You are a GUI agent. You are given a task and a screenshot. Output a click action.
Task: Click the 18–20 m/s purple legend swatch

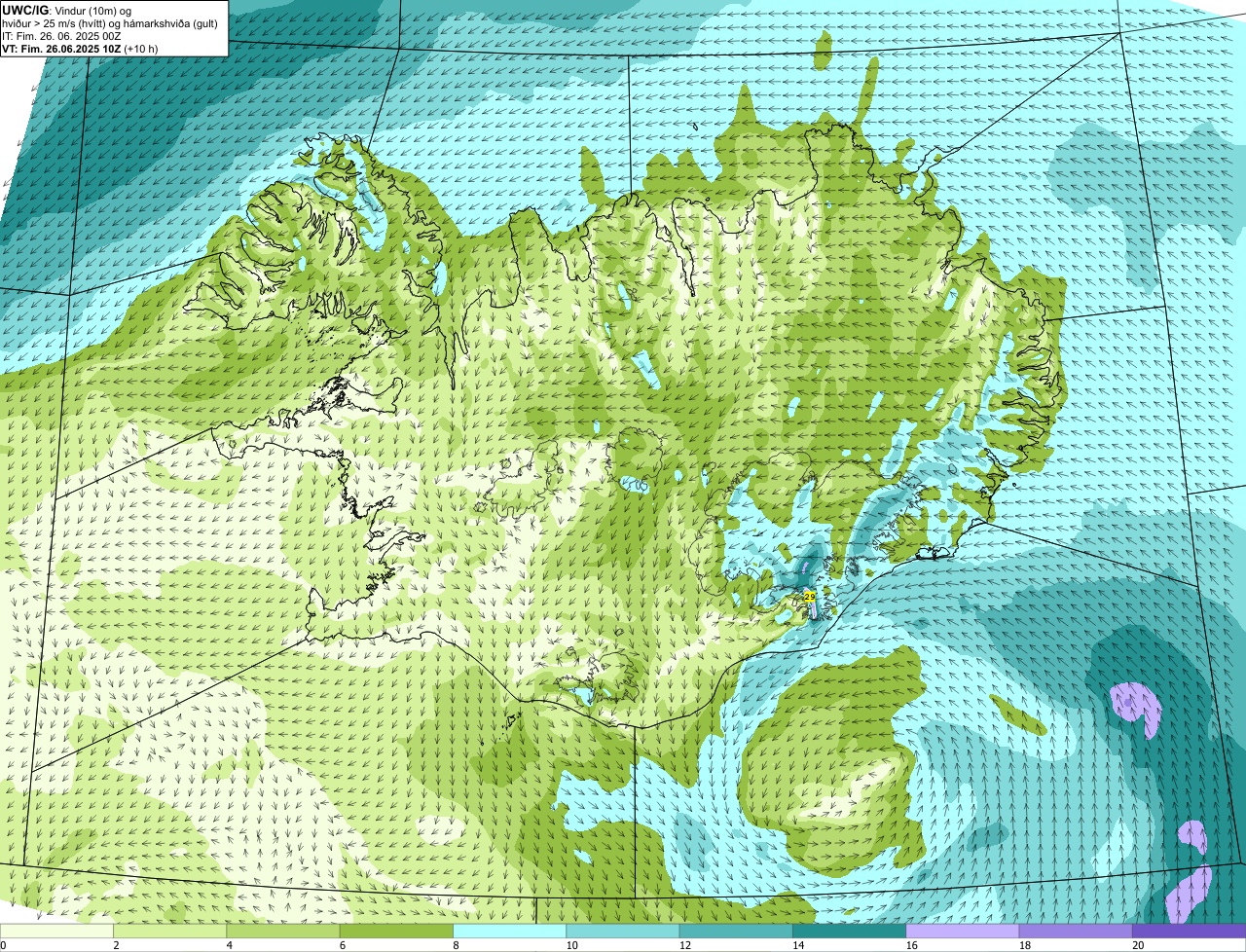[1076, 931]
